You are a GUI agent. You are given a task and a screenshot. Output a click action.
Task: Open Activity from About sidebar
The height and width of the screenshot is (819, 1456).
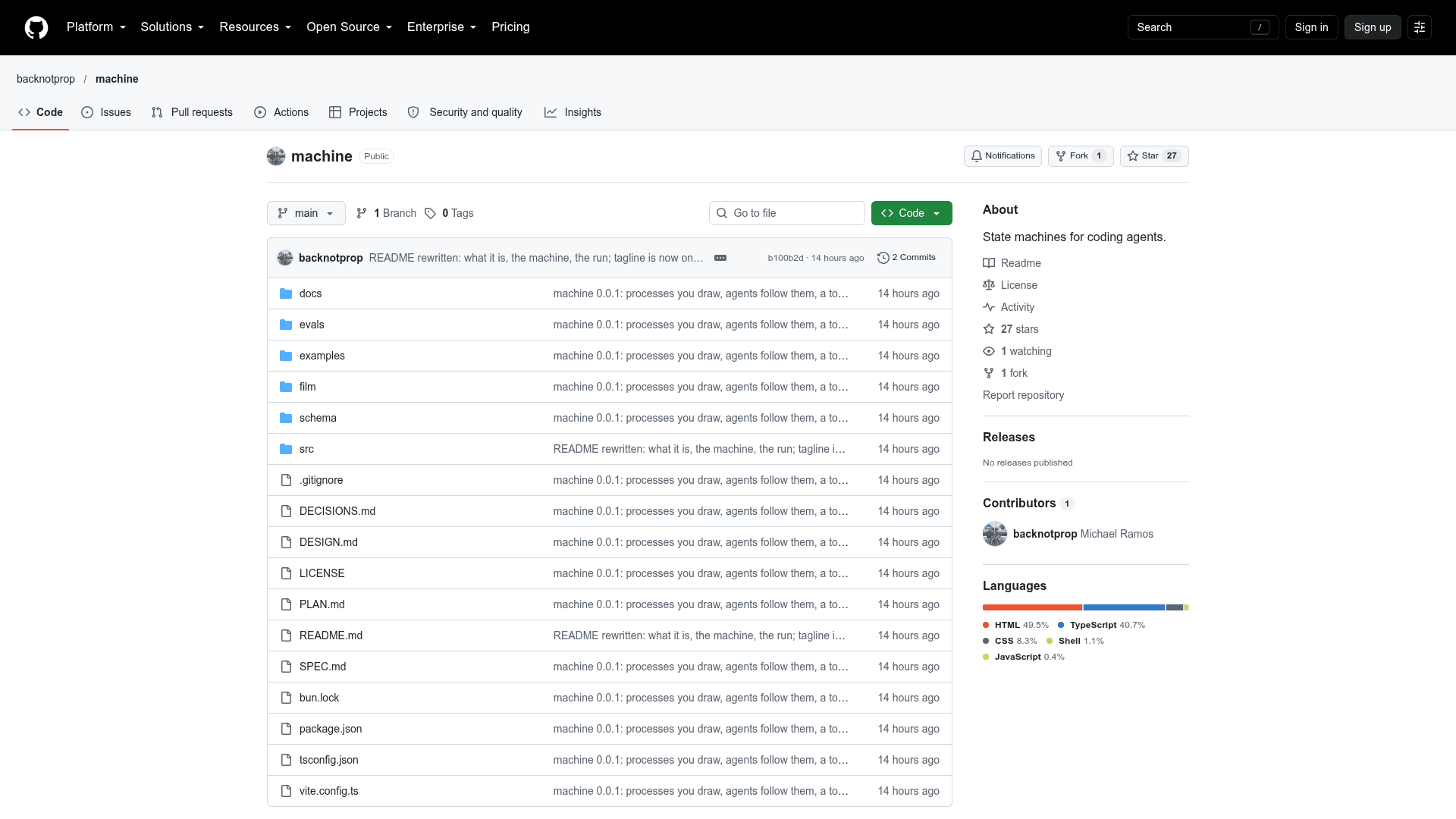click(1009, 307)
